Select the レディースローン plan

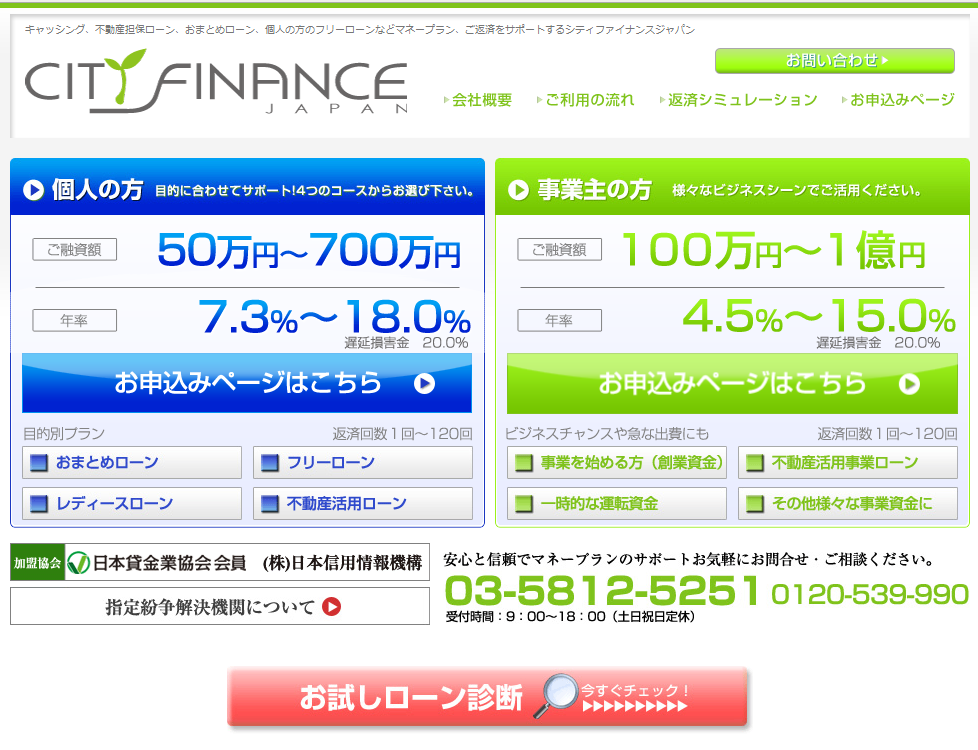pos(132,503)
